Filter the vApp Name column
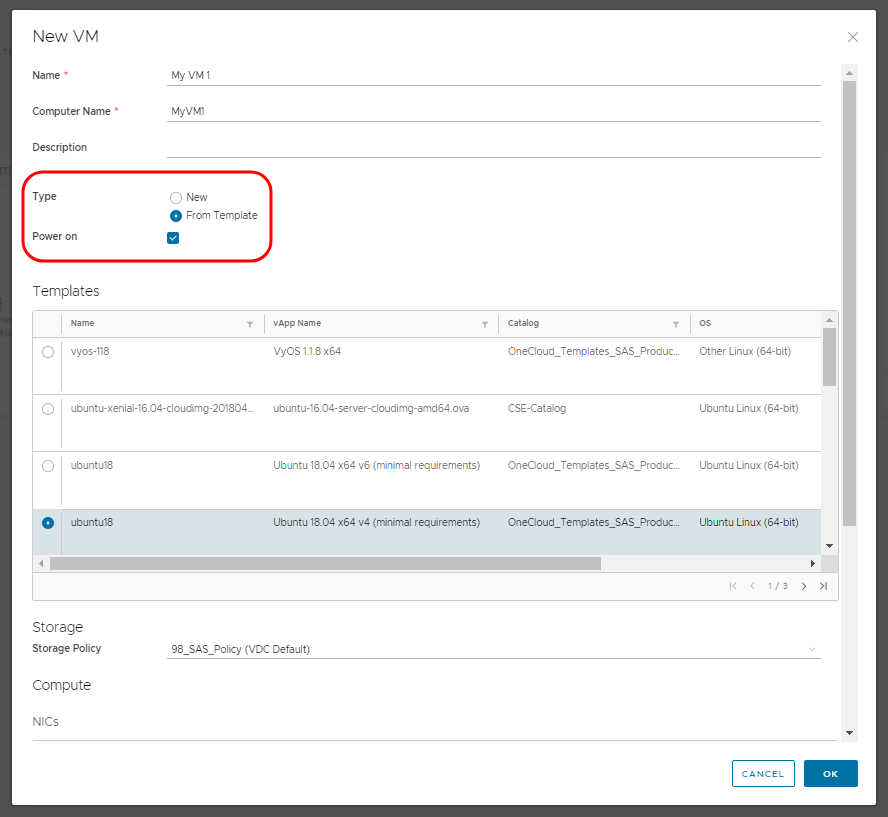888x817 pixels. pos(485,324)
